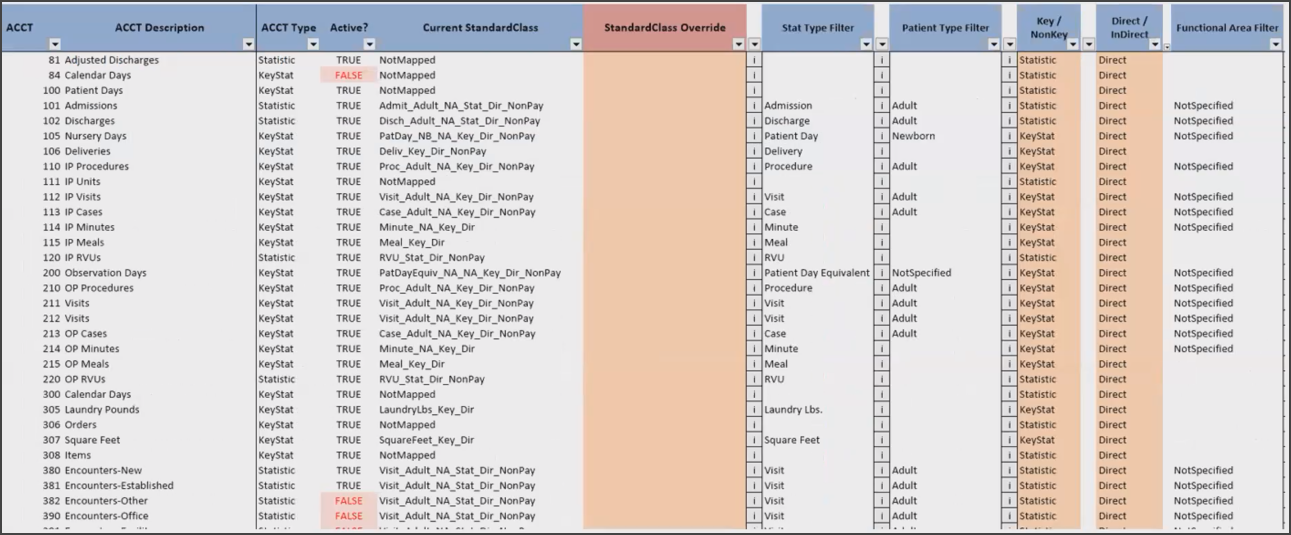Image resolution: width=1291 pixels, height=535 pixels.
Task: Click the 'Patient Day Equivalent' stat type cell
Action: click(818, 273)
